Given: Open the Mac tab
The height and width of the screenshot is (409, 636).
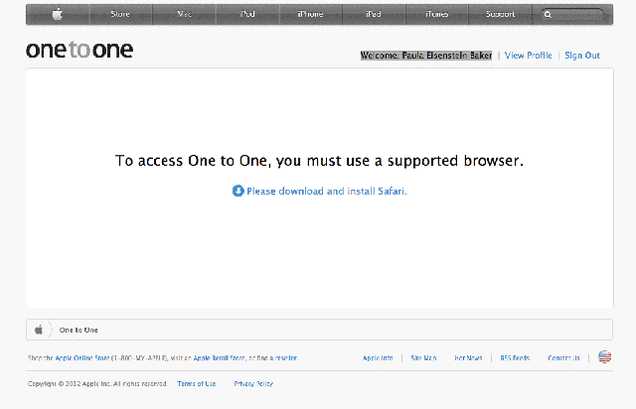Looking at the screenshot, I should [x=184, y=14].
